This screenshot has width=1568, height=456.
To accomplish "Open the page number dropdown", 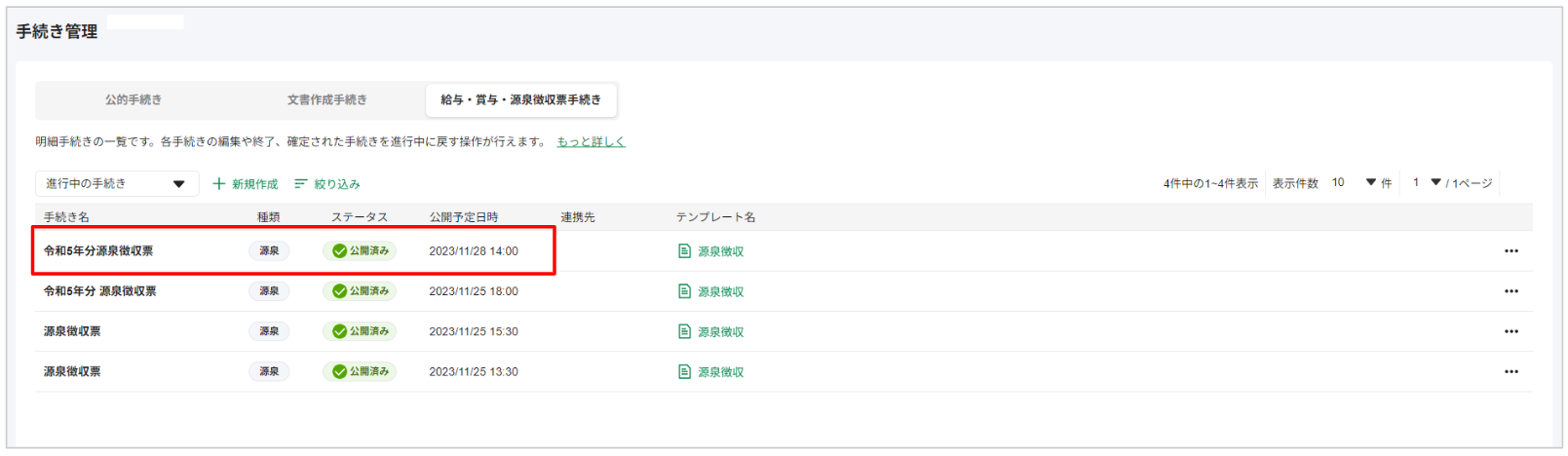I will 1427,182.
